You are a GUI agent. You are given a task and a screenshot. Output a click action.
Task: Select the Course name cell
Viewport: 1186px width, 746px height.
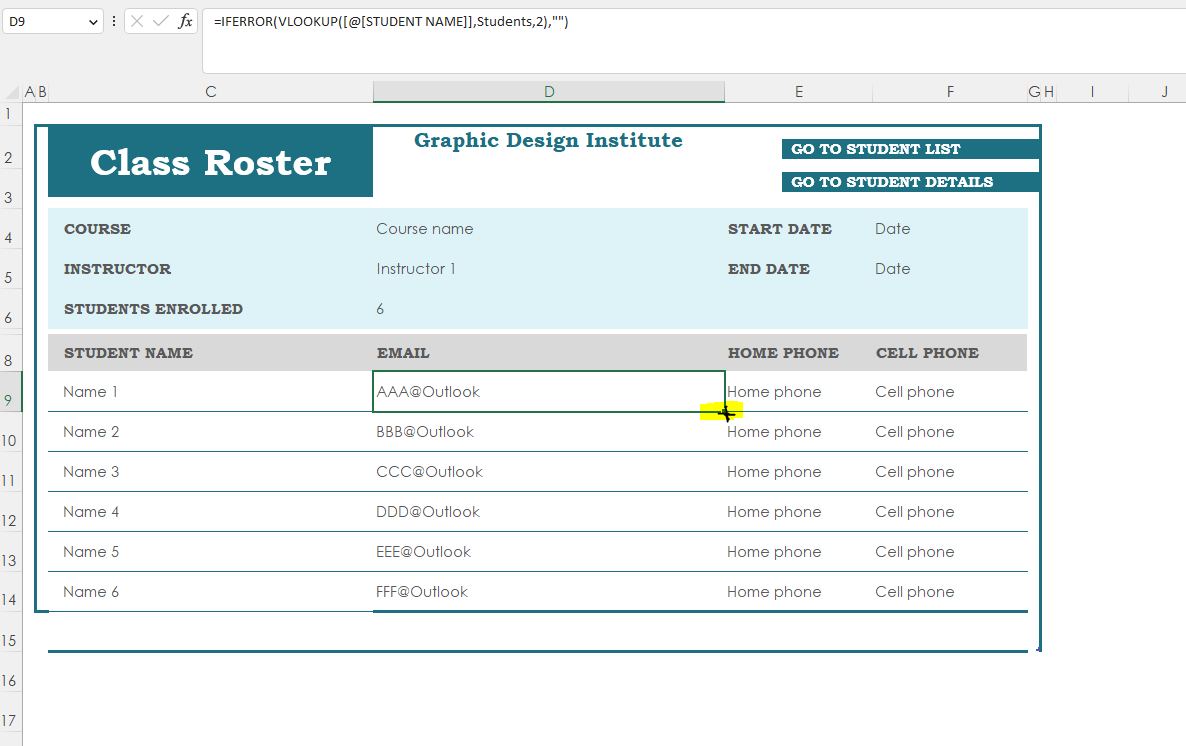point(549,228)
